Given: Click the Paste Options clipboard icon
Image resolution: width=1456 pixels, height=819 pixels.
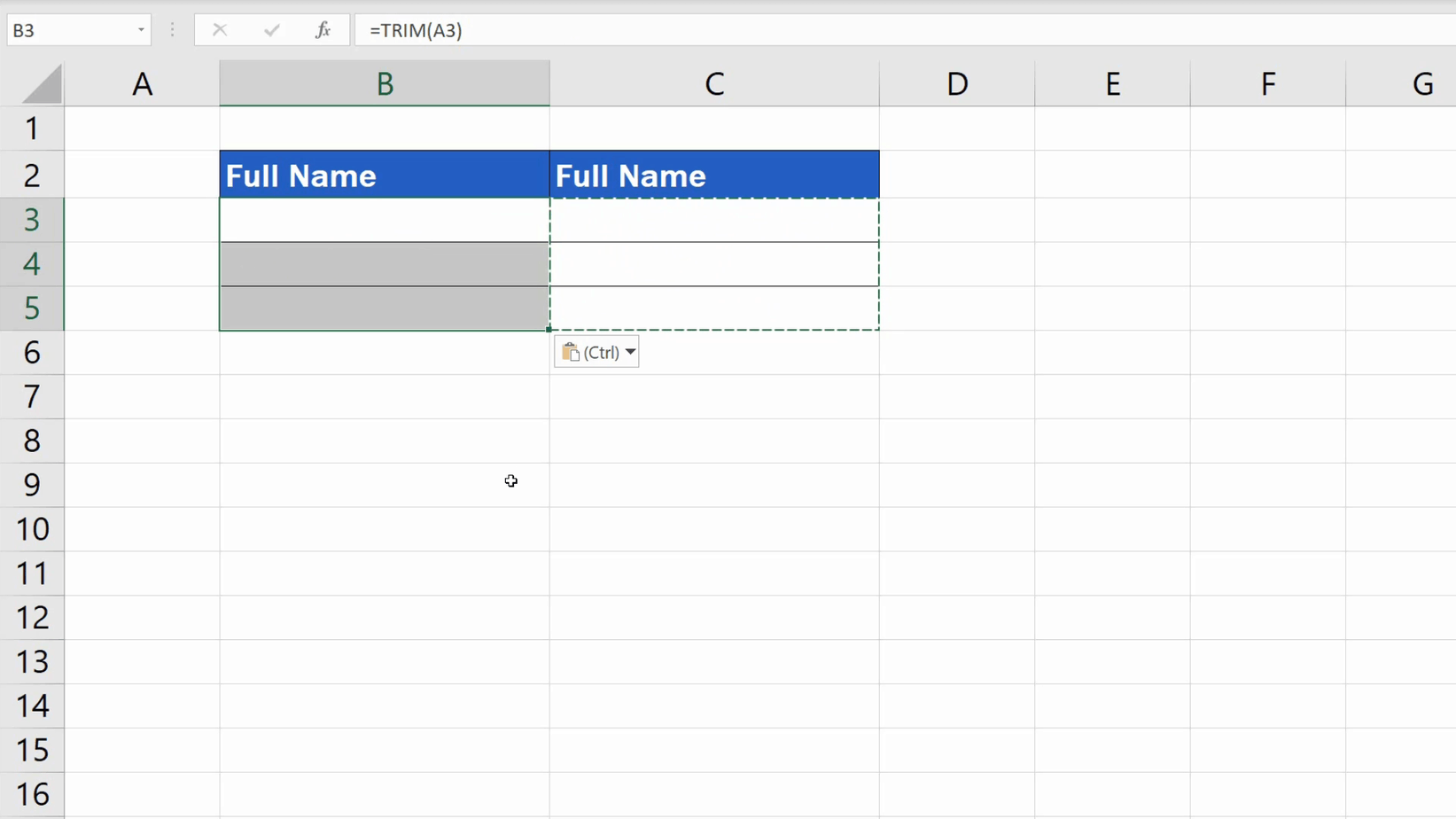Looking at the screenshot, I should [570, 352].
